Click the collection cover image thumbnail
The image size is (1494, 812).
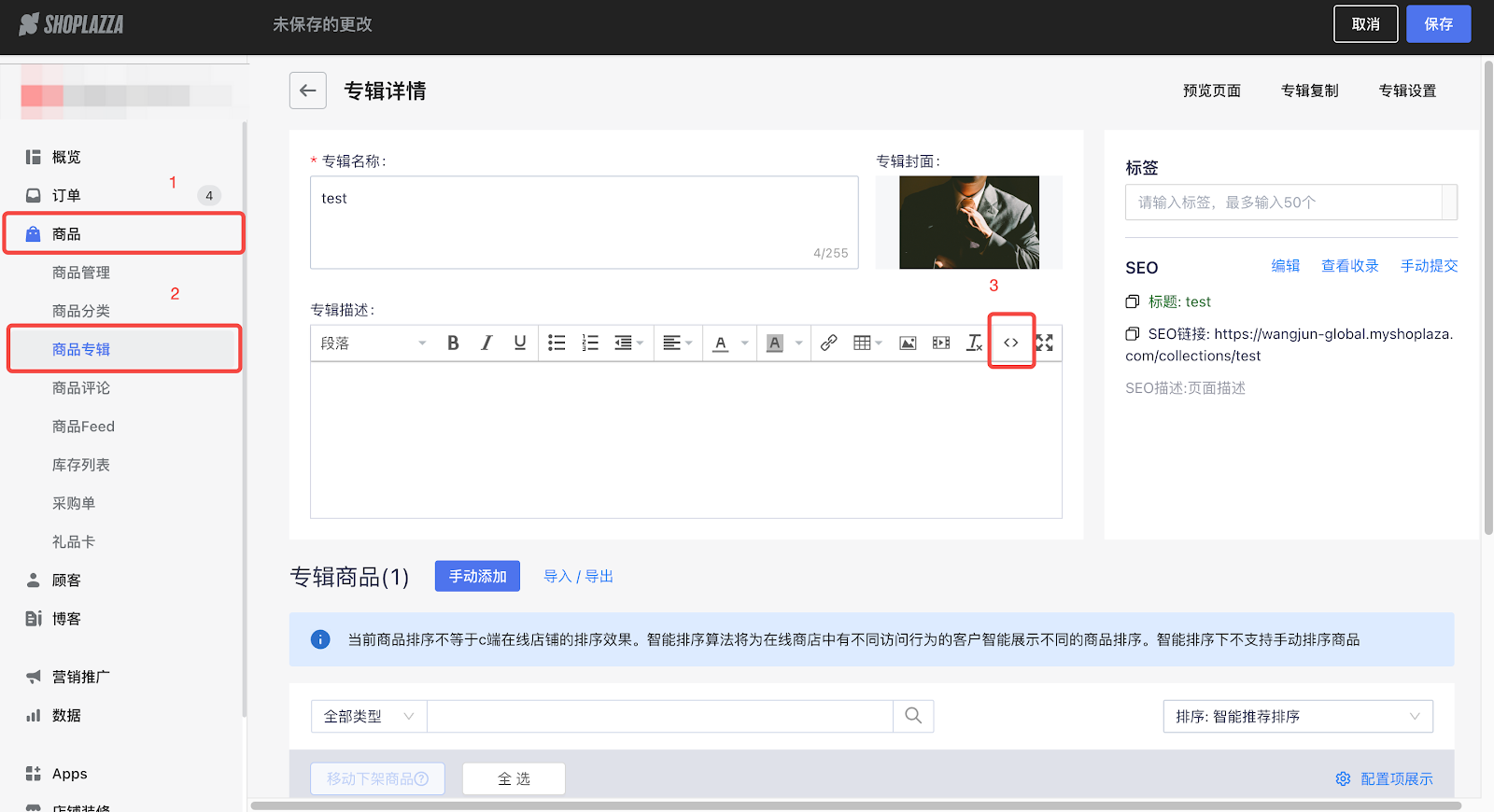969,222
